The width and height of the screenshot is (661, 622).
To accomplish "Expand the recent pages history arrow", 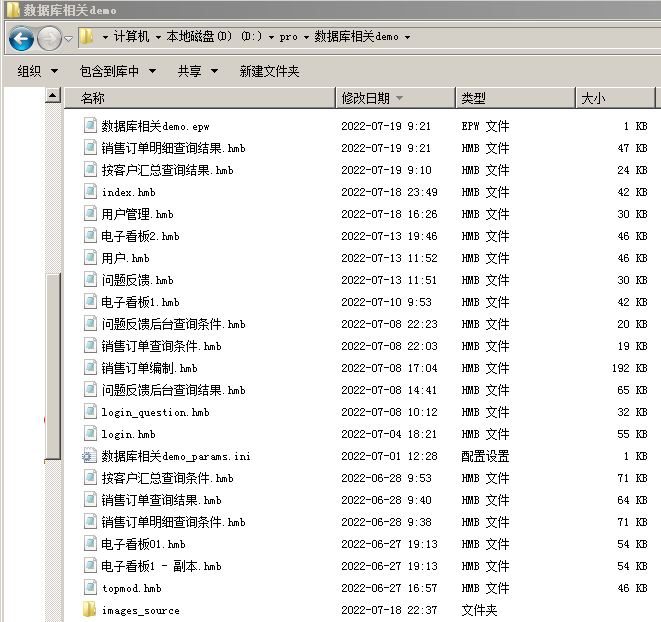I will [x=68, y=38].
